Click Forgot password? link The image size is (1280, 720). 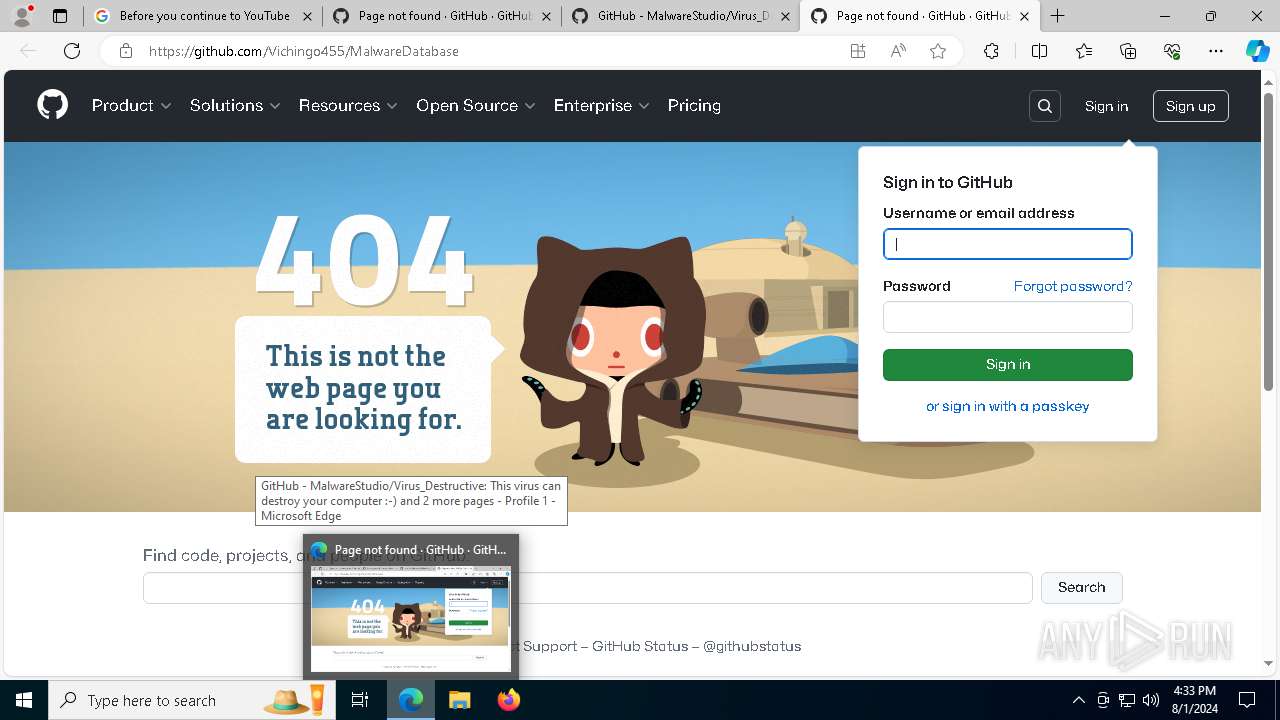1073,286
